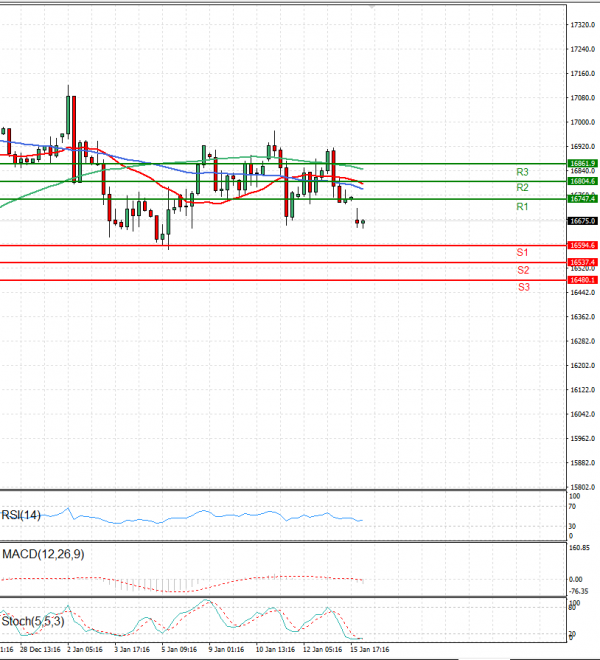Click the 16202.0 price axis value
The image size is (600, 660).
583,366
